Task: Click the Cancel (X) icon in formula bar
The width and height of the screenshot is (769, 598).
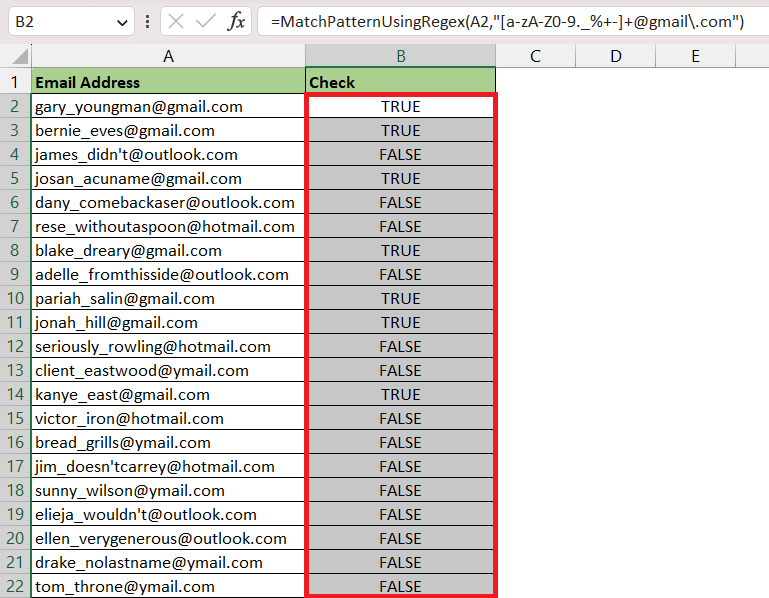Action: [x=176, y=22]
